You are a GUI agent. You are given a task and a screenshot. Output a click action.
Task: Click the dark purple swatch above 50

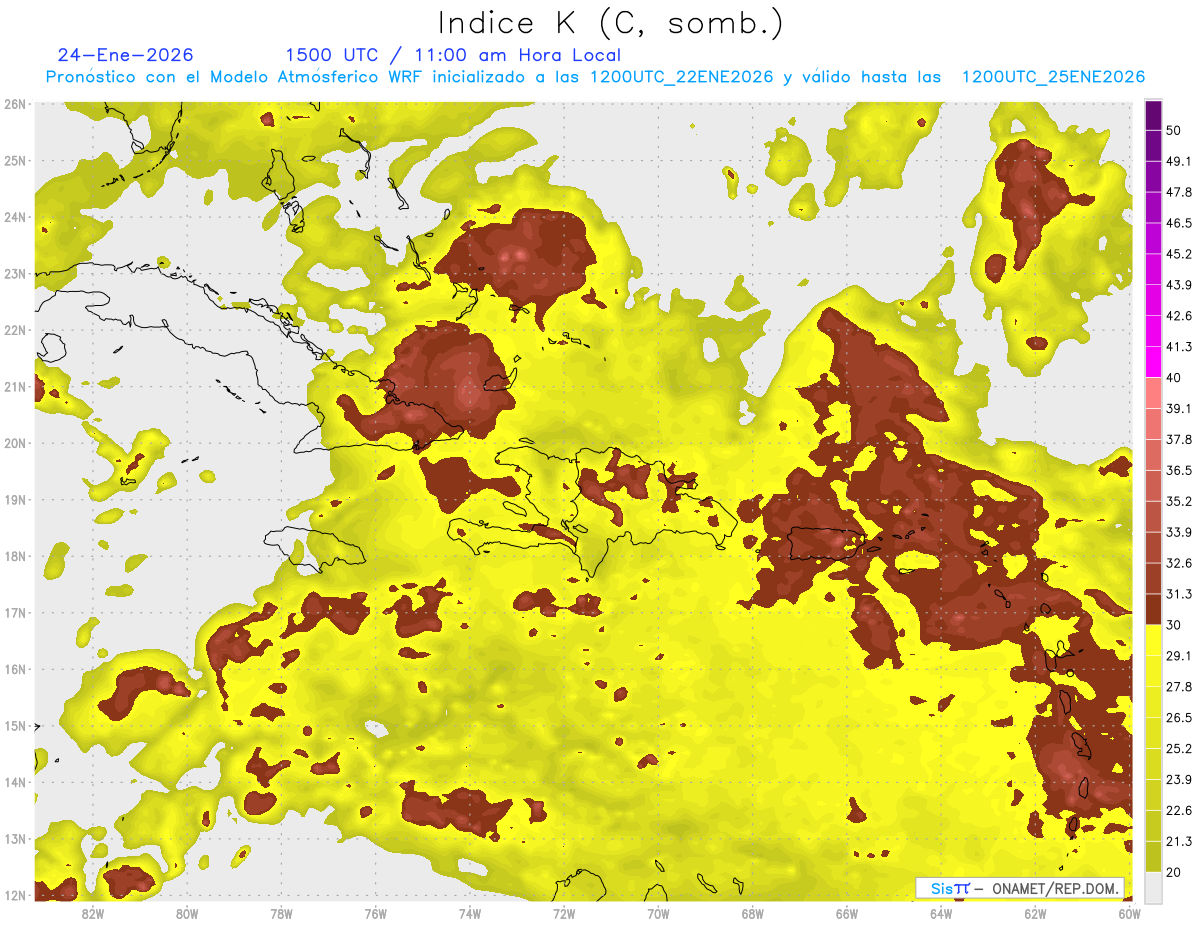[x=1153, y=115]
